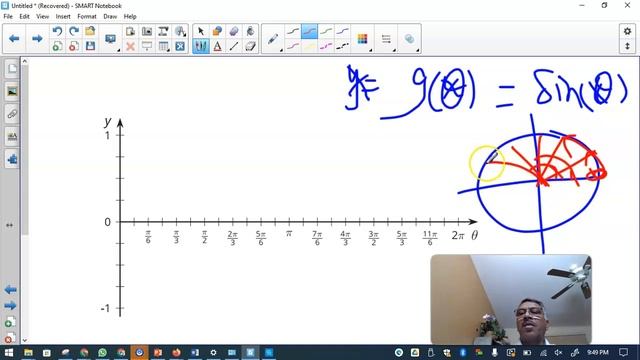Choose the black pen style

pyautogui.click(x=293, y=31)
